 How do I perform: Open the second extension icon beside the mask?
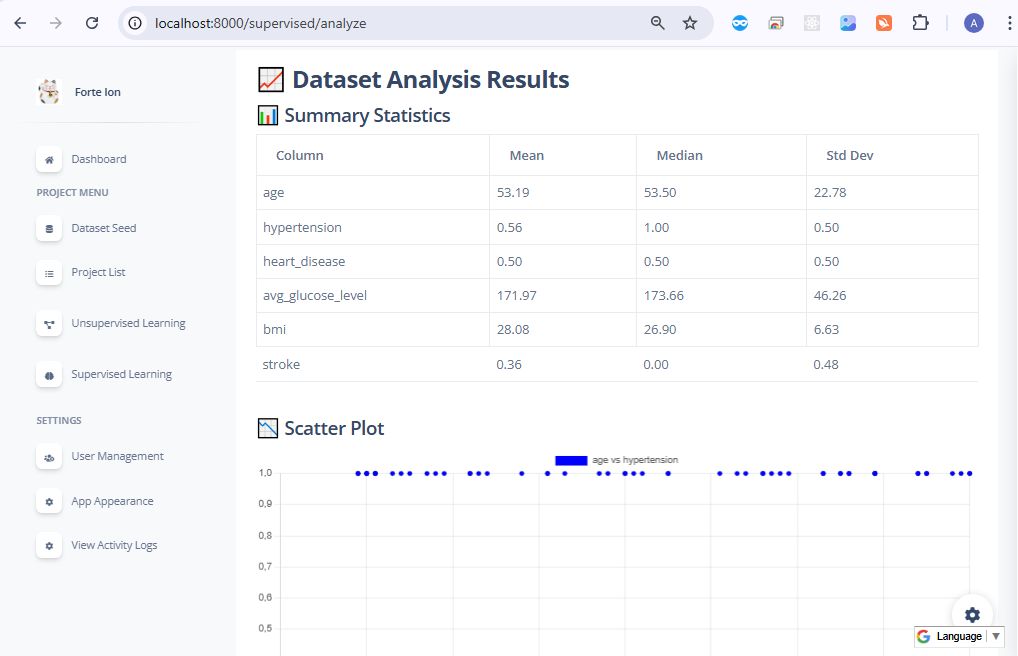click(x=776, y=23)
